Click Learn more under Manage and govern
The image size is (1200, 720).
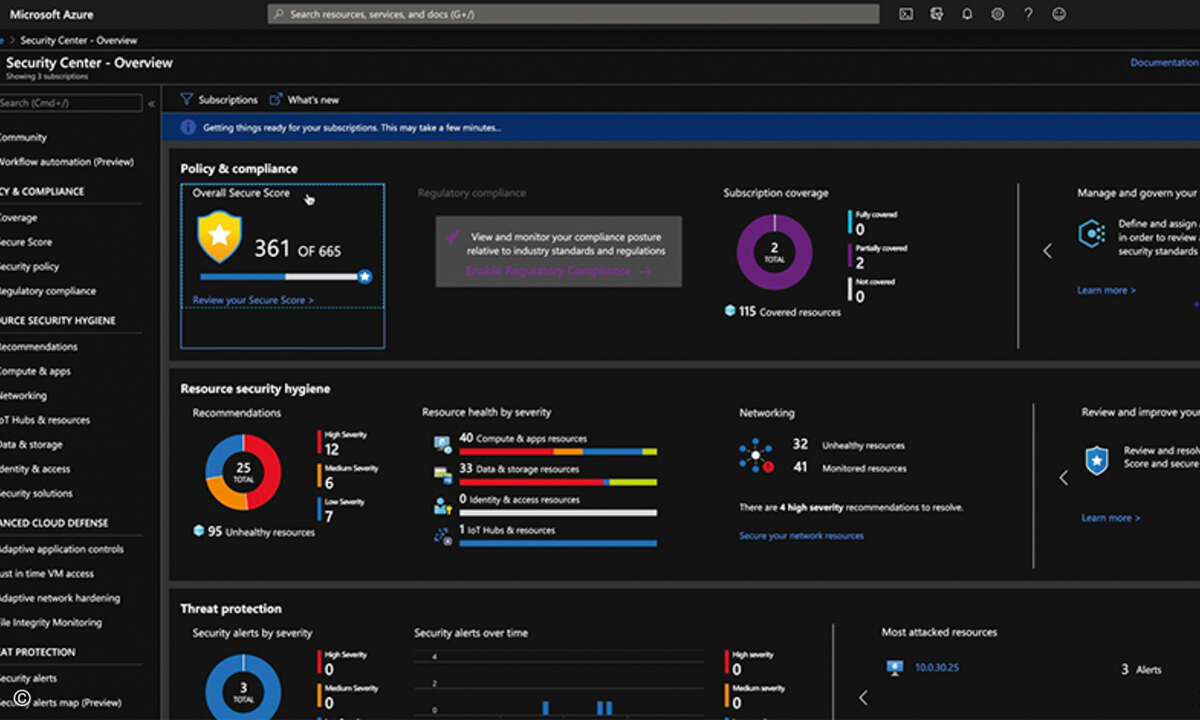point(1106,290)
